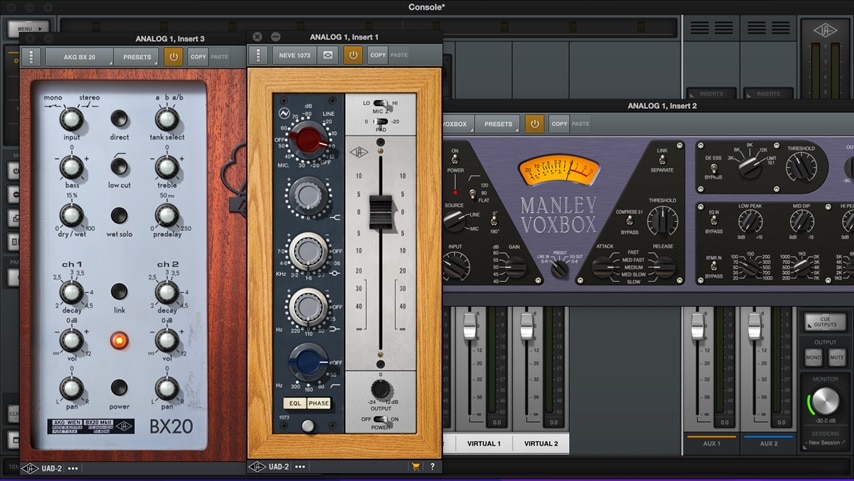Click the shopping cart icon in Neve footer

click(x=416, y=467)
